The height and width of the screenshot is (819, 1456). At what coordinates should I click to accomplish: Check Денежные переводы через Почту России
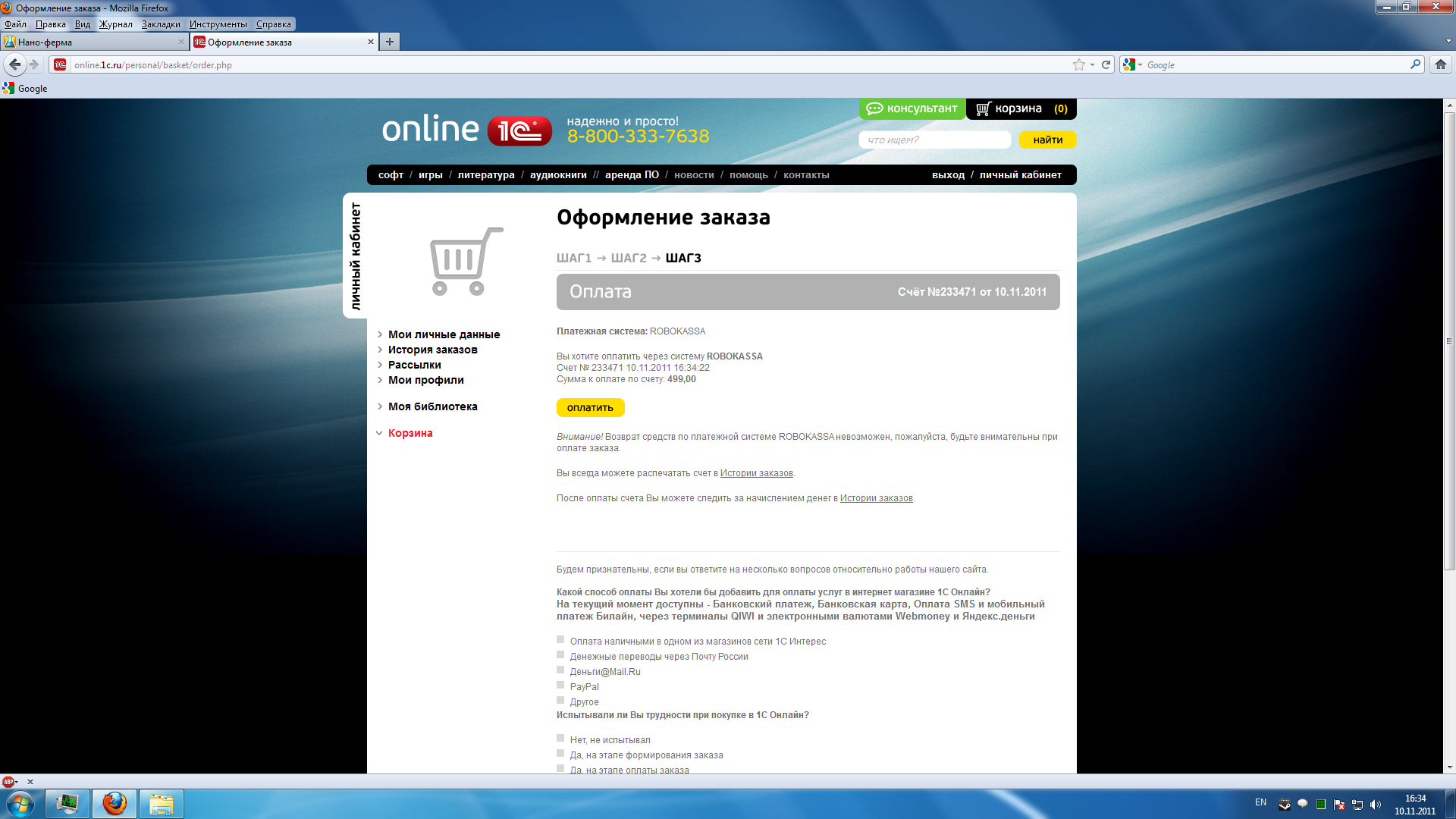[560, 654]
